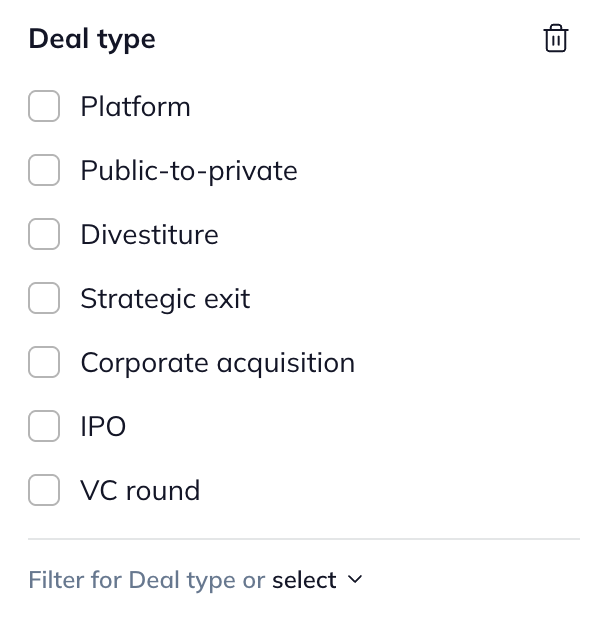Expand the chevron arrow beside select
This screenshot has height=618, width=608.
click(x=355, y=580)
